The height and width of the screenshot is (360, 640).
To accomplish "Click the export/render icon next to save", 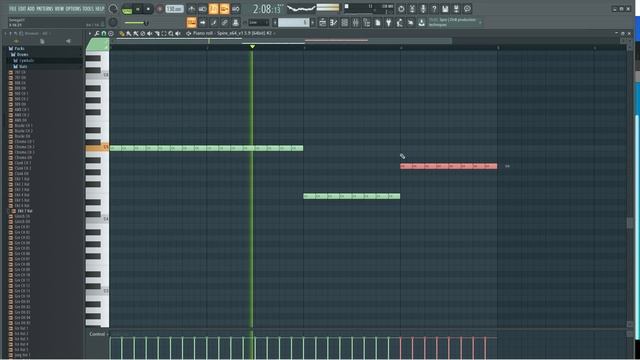I will click(456, 9).
